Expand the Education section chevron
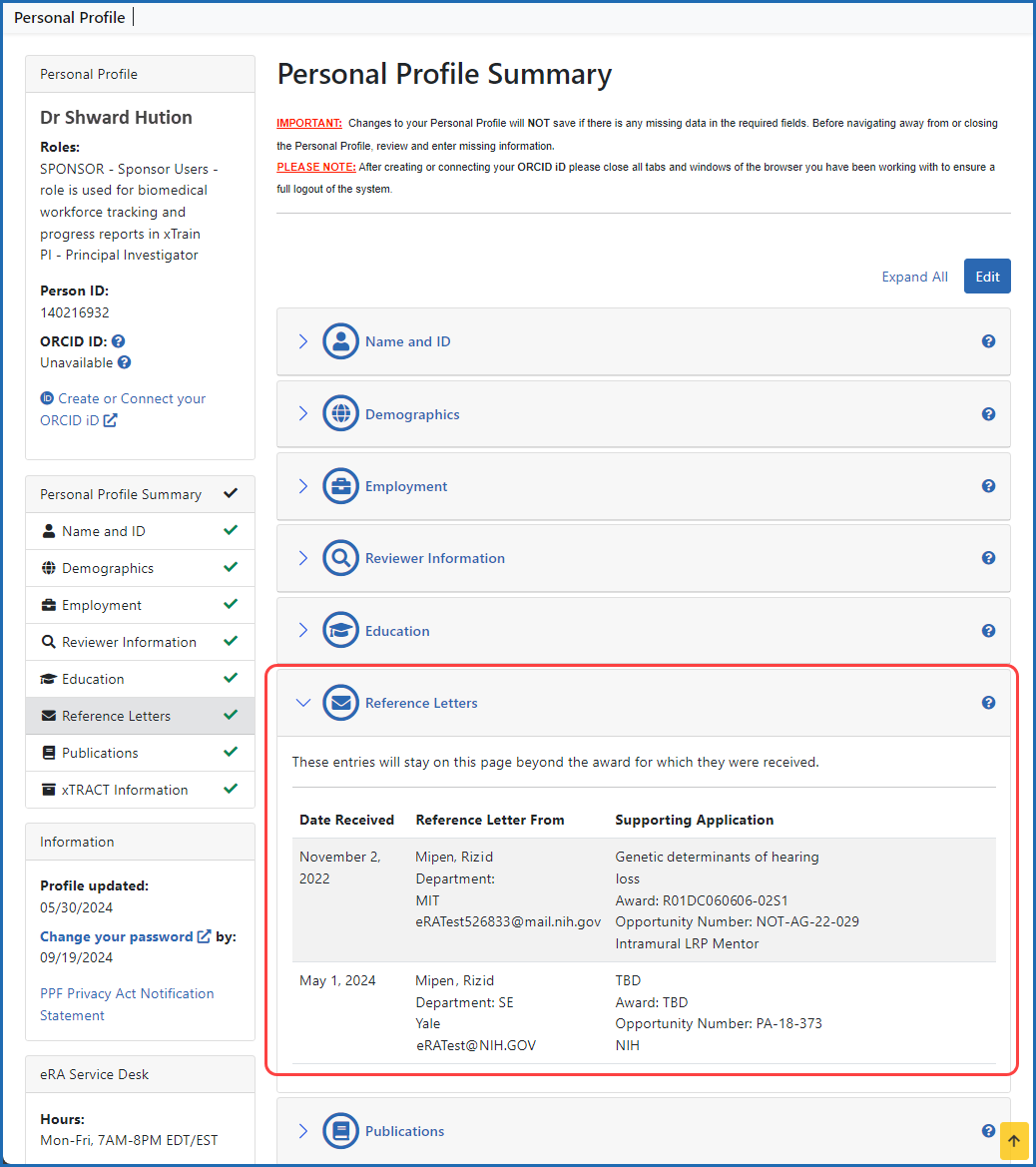The image size is (1036, 1167). pyautogui.click(x=302, y=630)
